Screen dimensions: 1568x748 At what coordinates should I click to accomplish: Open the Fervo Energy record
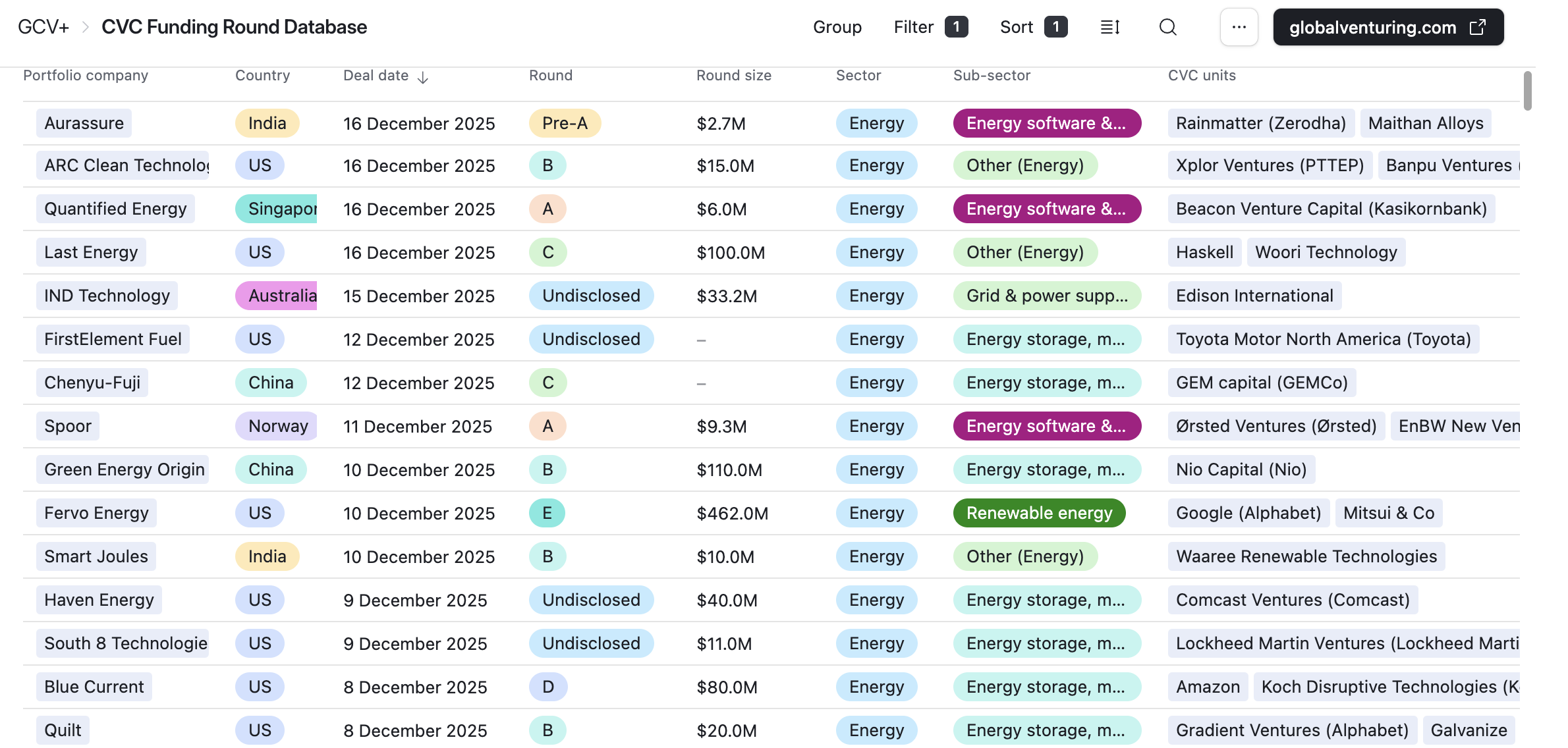click(x=96, y=513)
